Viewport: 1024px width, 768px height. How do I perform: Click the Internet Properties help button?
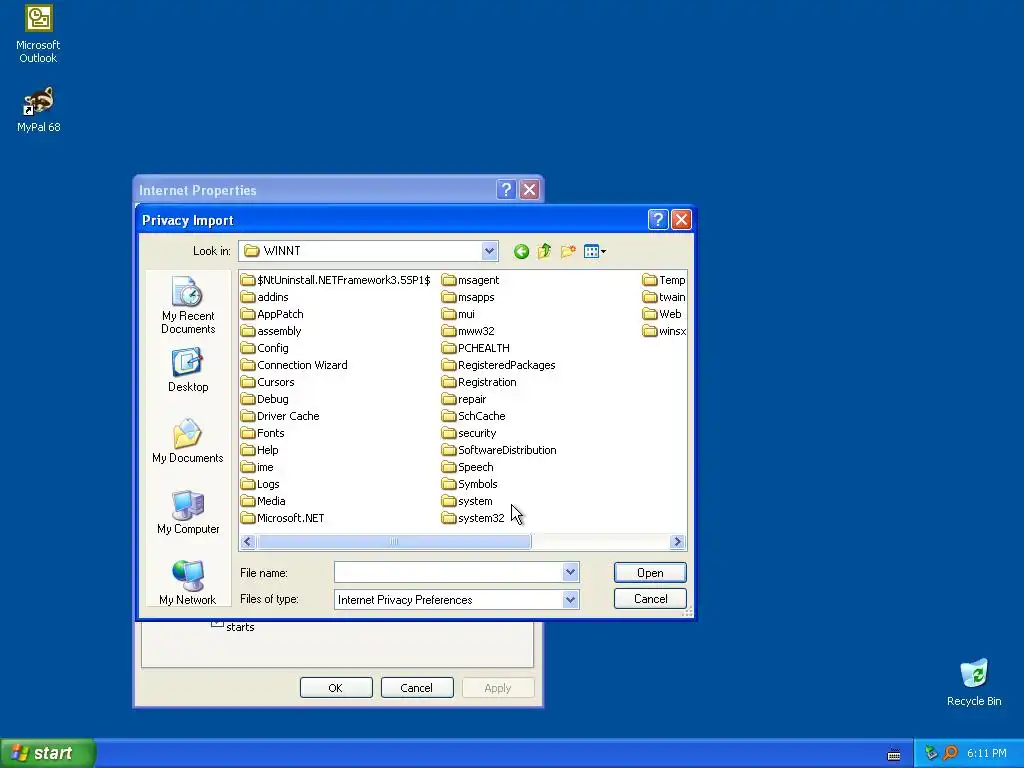coord(506,189)
